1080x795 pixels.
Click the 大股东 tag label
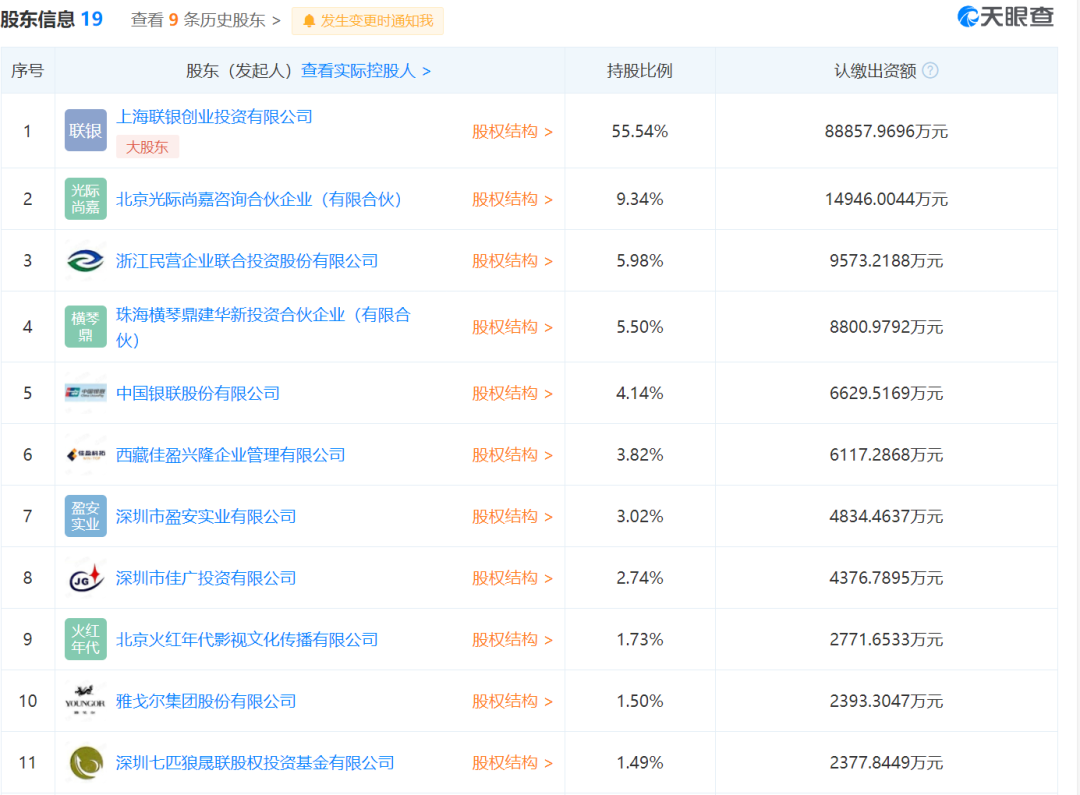pyautogui.click(x=147, y=147)
